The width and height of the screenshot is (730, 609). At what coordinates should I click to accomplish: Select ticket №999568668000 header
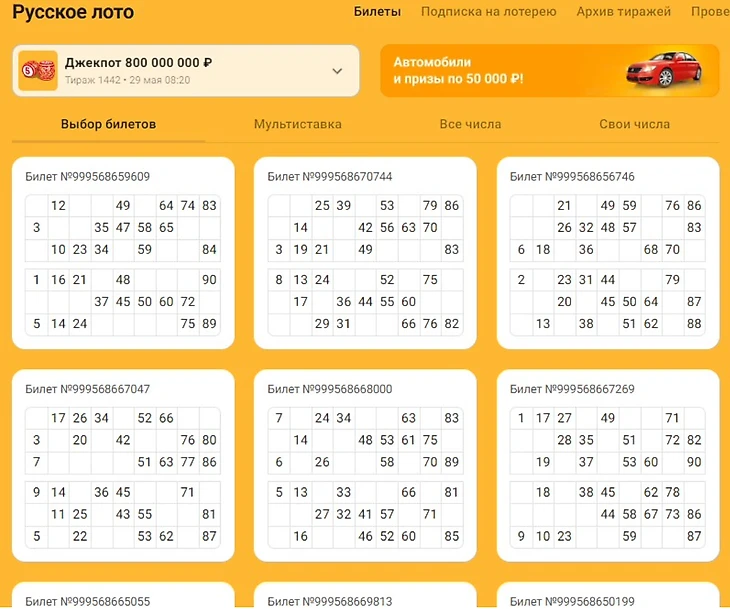tap(330, 389)
